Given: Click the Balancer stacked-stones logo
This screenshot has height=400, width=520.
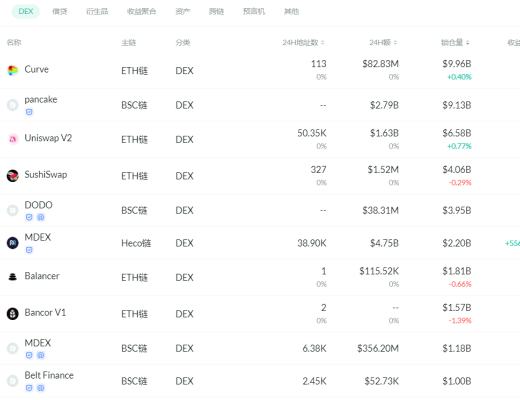Looking at the screenshot, I should (13, 277).
